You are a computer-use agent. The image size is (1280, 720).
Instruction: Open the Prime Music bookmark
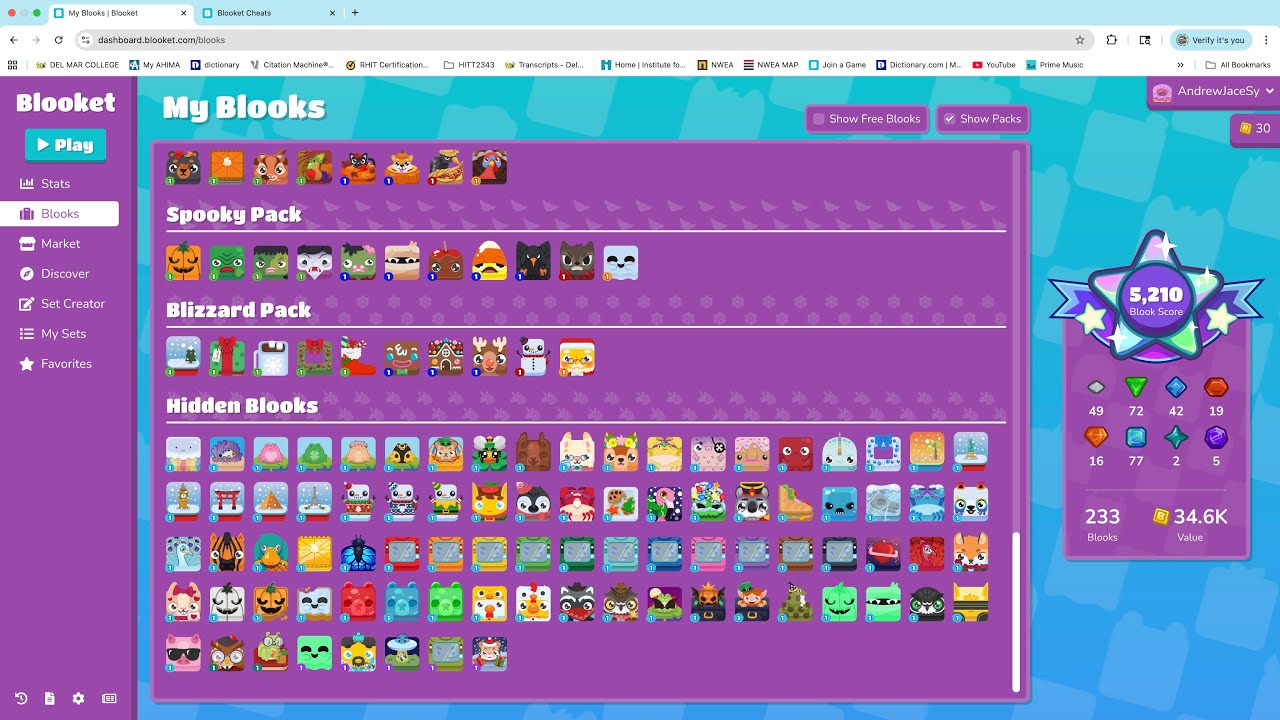pyautogui.click(x=1054, y=65)
